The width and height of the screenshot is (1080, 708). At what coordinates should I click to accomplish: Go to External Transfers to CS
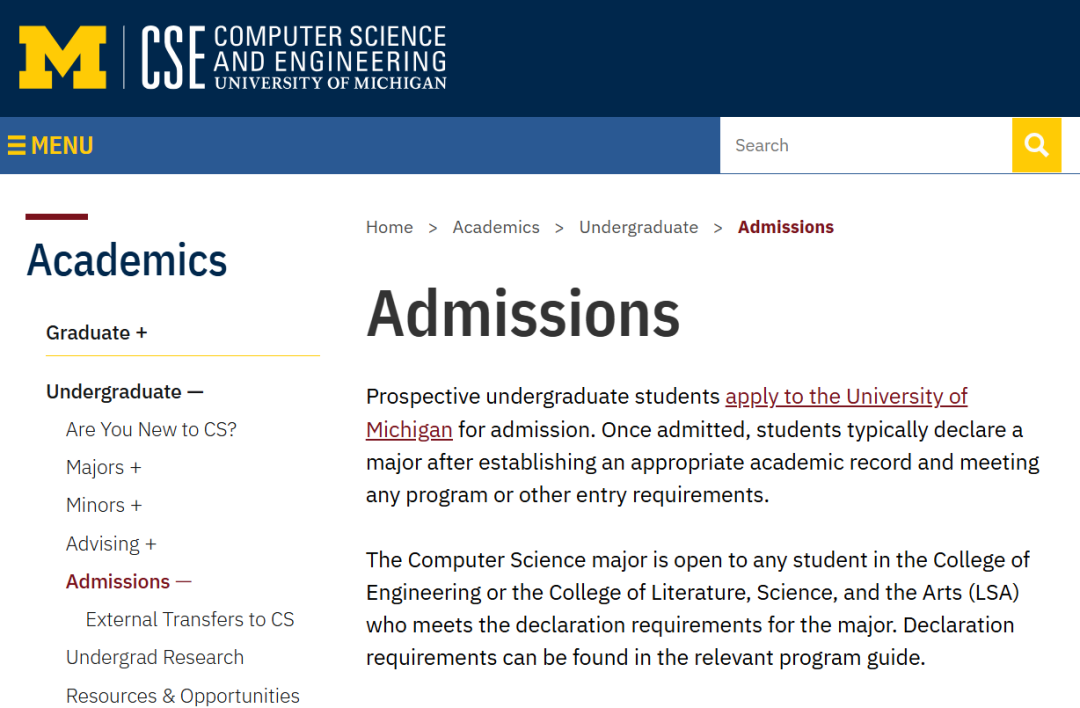tap(189, 619)
